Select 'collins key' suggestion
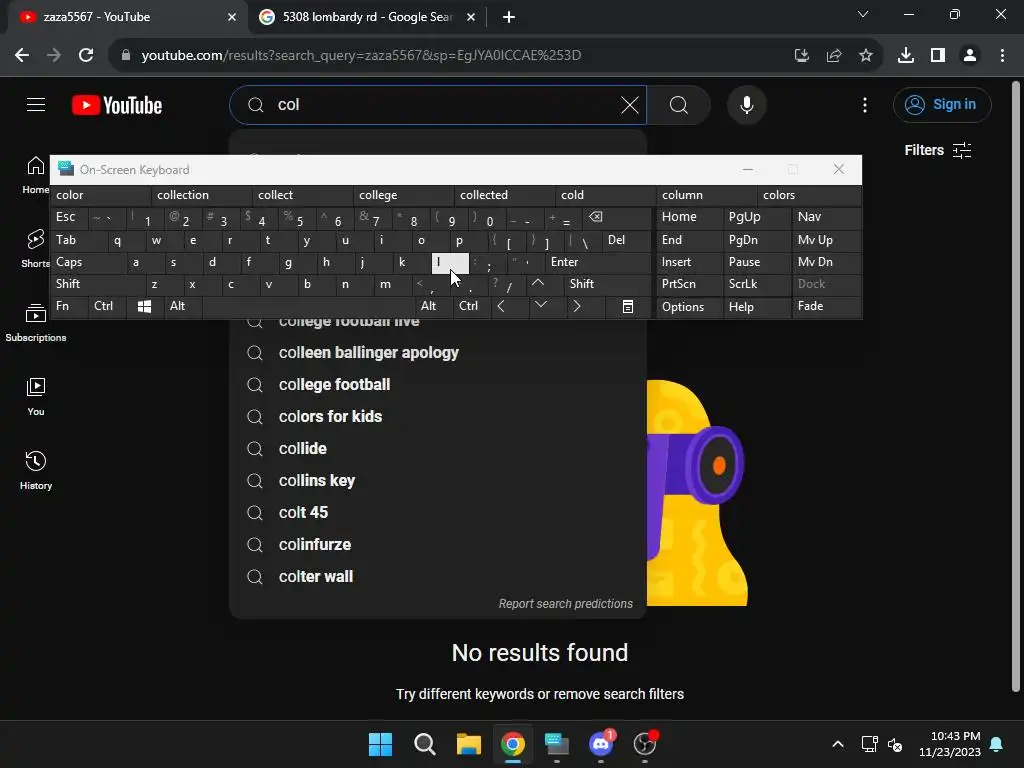 [x=438, y=481]
